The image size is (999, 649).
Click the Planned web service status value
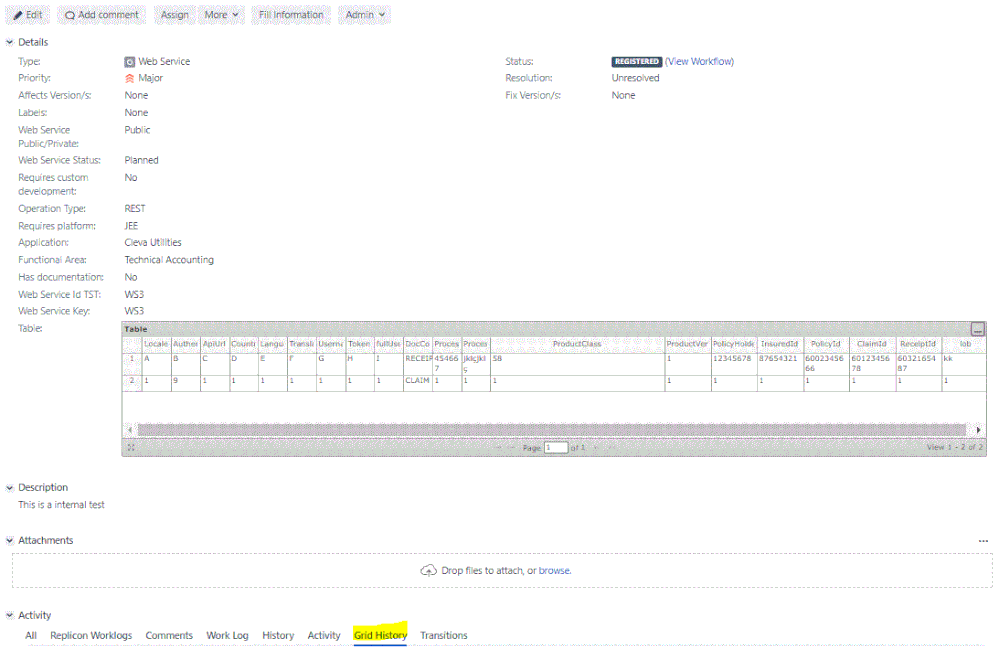tap(141, 160)
